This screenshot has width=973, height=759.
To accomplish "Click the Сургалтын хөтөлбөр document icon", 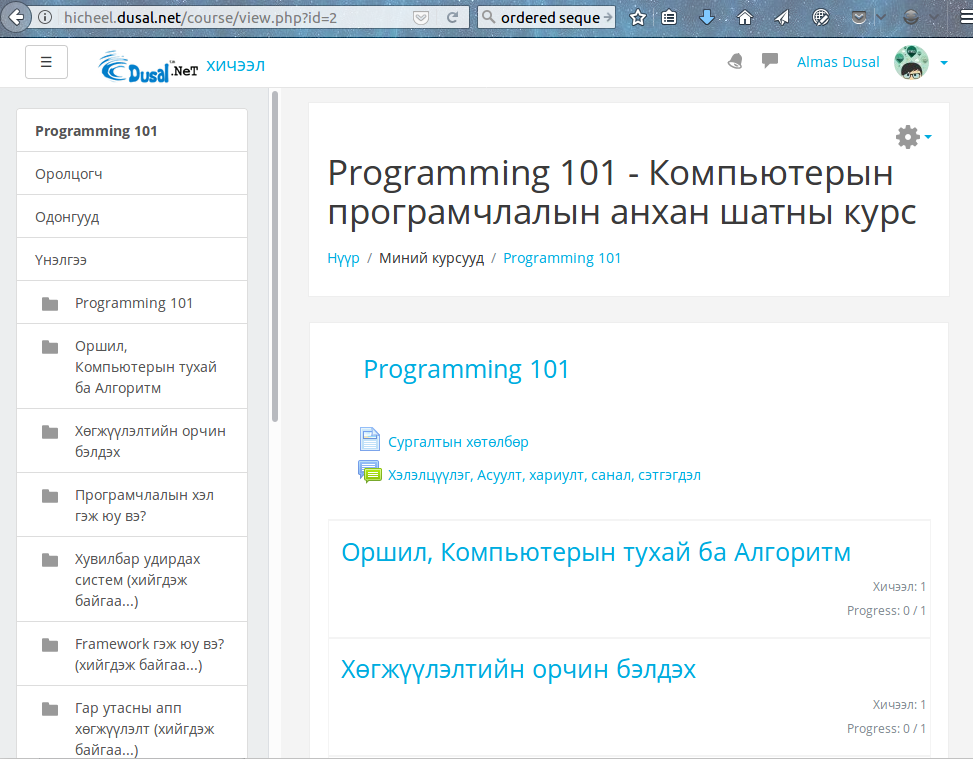I will coord(370,439).
